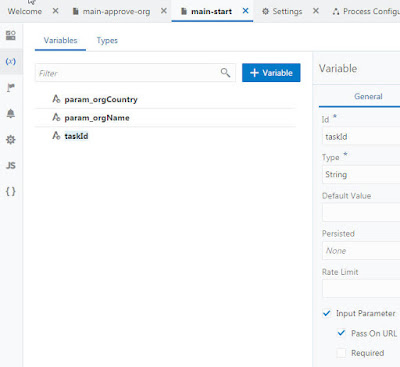This screenshot has height=367, width=400.
Task: Switch to the Variables subtab
Action: coord(60,40)
